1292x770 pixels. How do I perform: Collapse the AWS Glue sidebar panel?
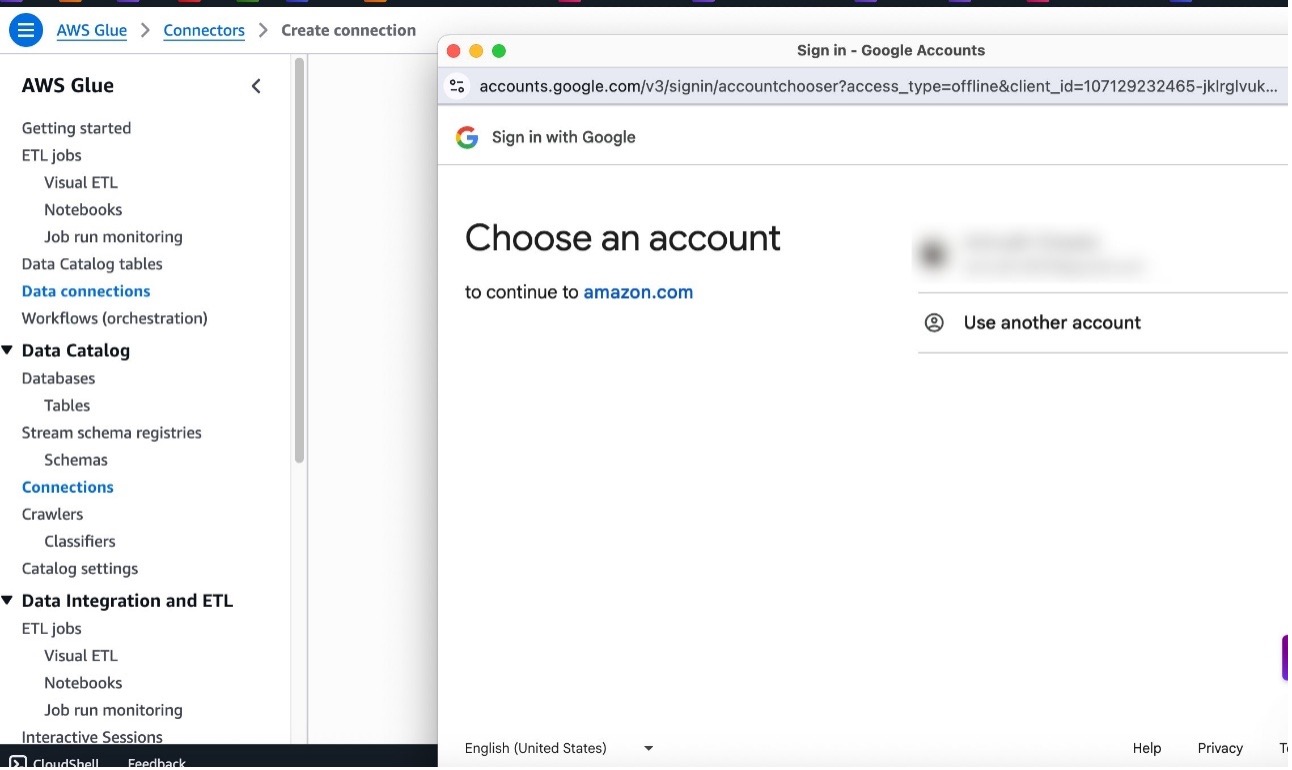pos(256,86)
